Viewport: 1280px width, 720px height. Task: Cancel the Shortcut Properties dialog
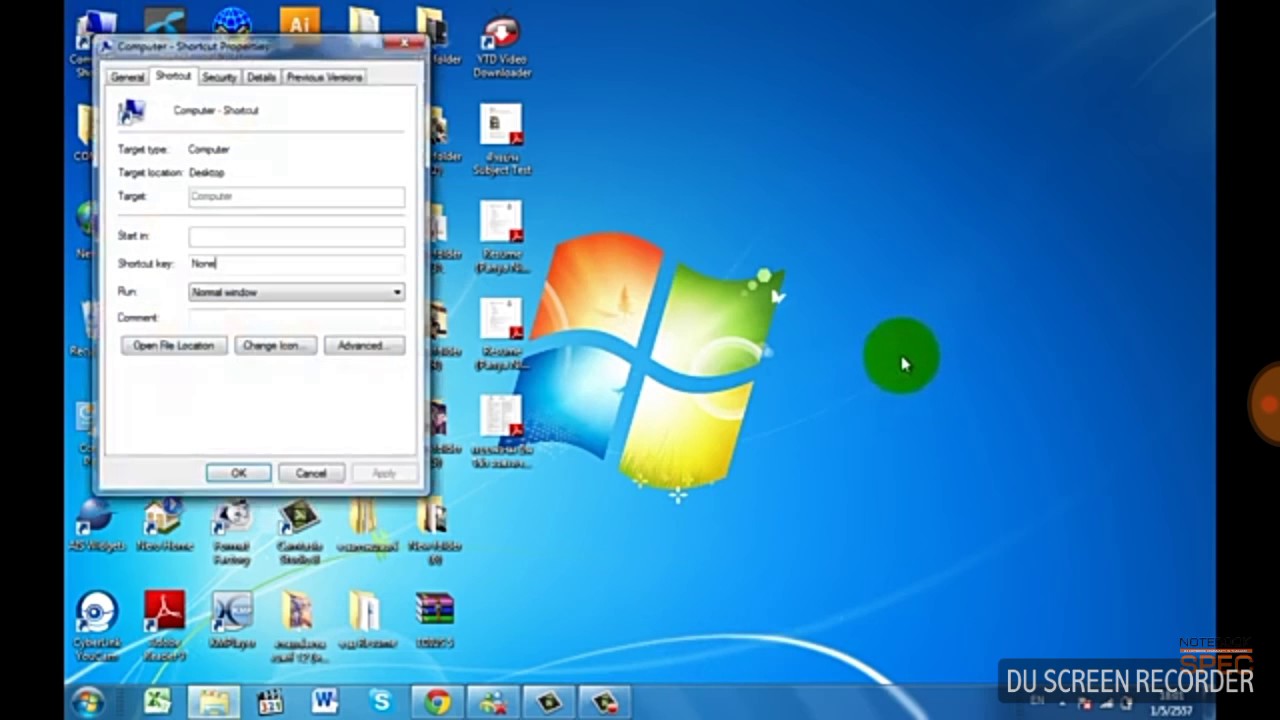pyautogui.click(x=311, y=473)
